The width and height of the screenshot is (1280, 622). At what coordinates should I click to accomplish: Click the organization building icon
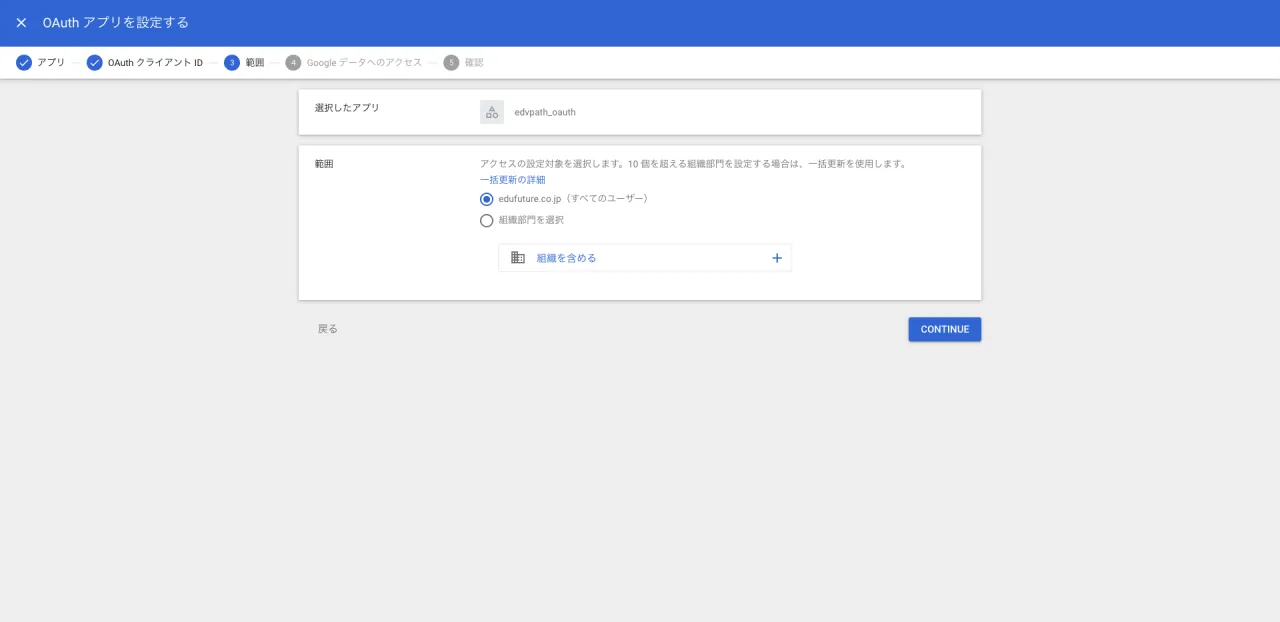coord(518,258)
